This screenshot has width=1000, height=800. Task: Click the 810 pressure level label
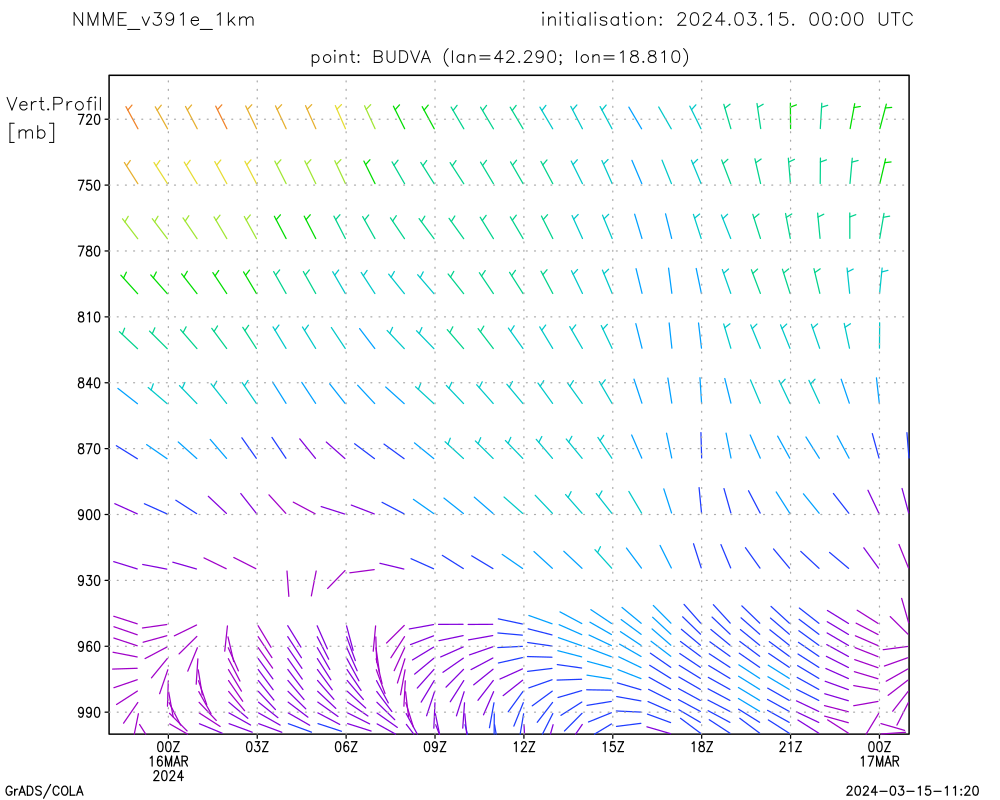[x=89, y=317]
